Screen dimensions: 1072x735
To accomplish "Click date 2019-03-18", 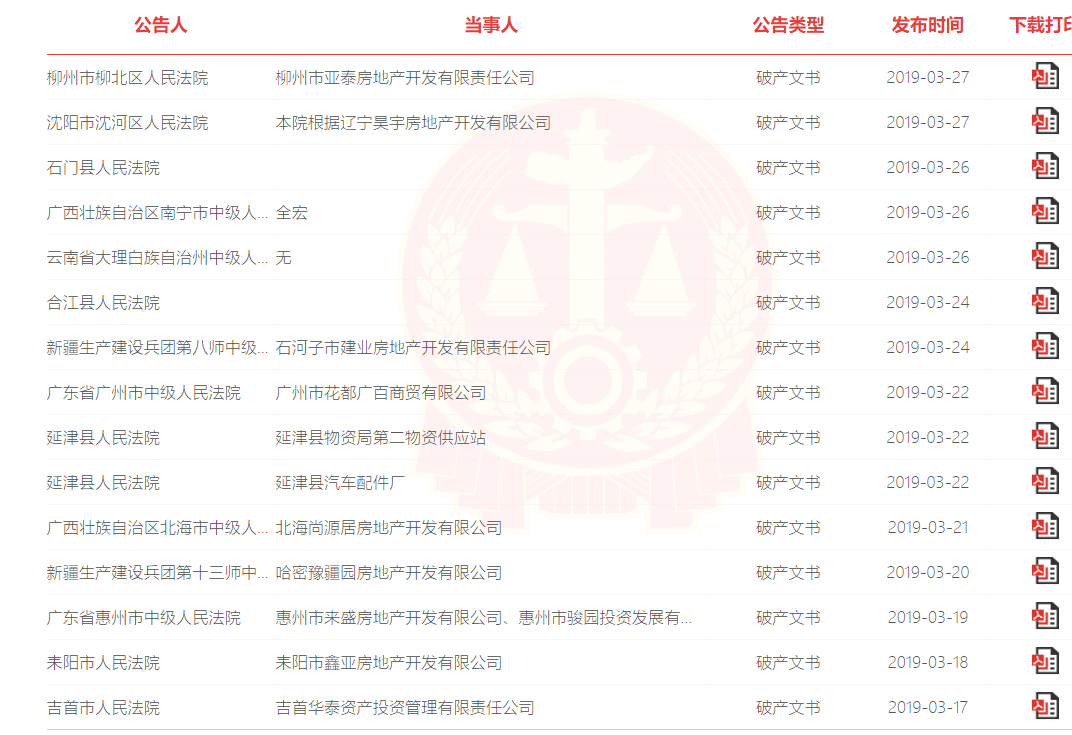I will click(x=928, y=663).
